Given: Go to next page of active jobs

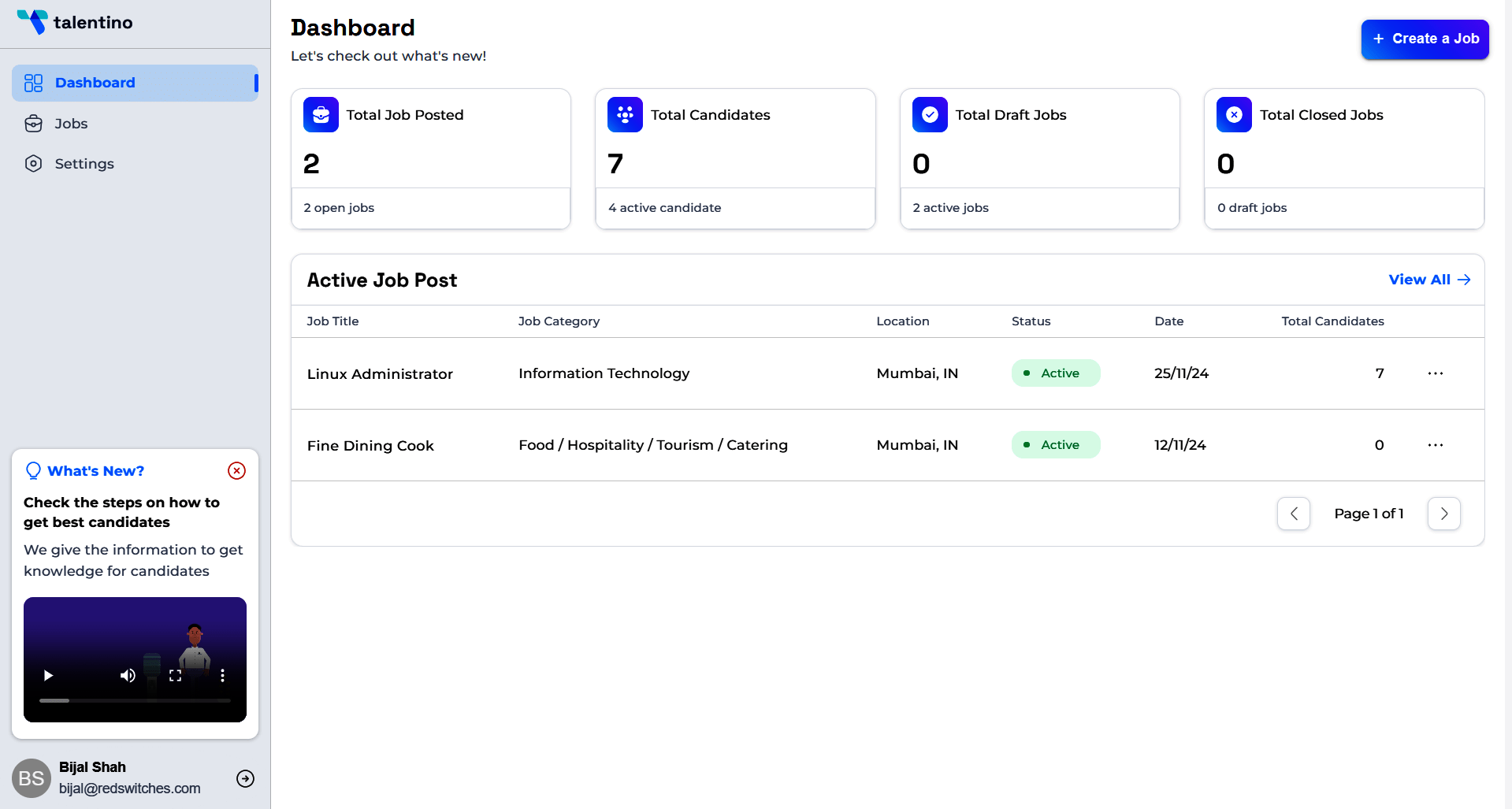Looking at the screenshot, I should (x=1443, y=513).
